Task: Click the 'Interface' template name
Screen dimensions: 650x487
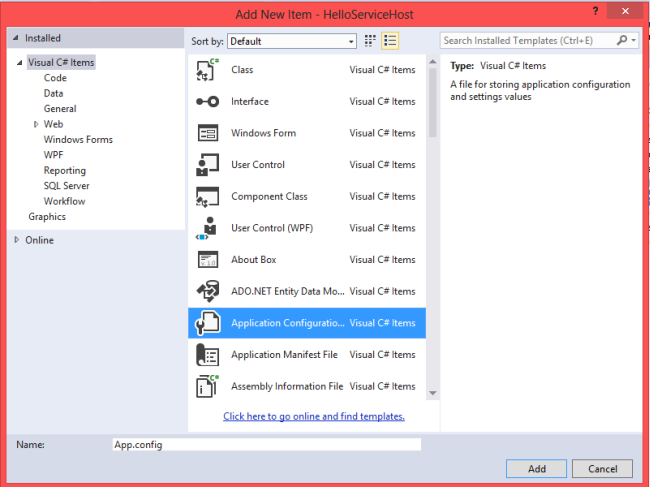Action: 250,102
